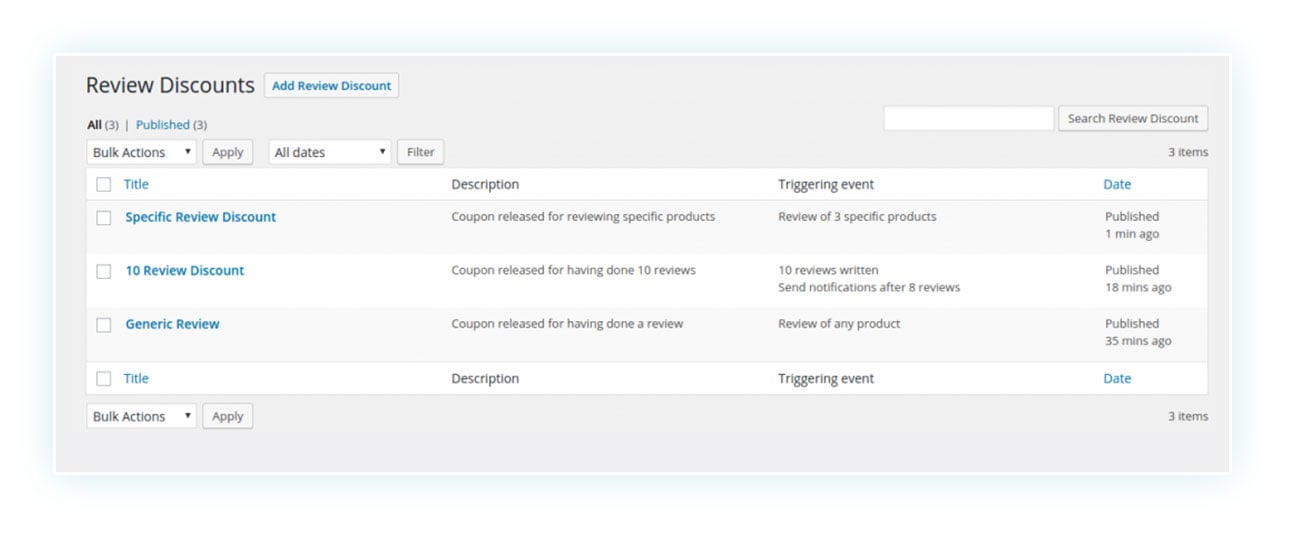Expand the All dates filter dropdown
Viewport: 1300px width, 548px height.
point(330,152)
